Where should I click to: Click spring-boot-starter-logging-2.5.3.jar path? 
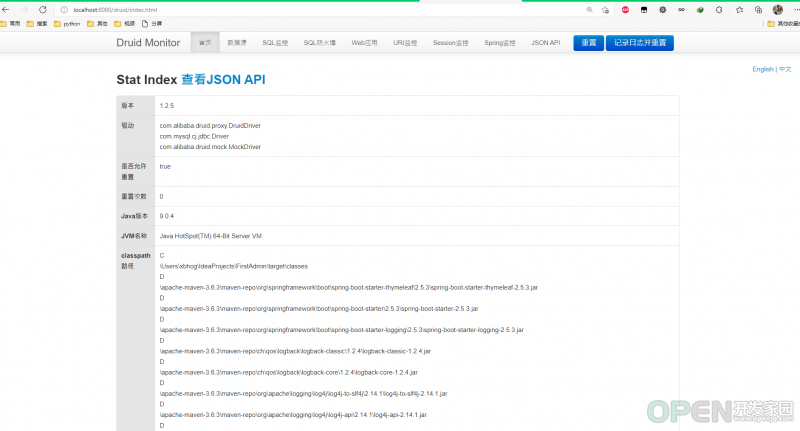click(x=342, y=330)
